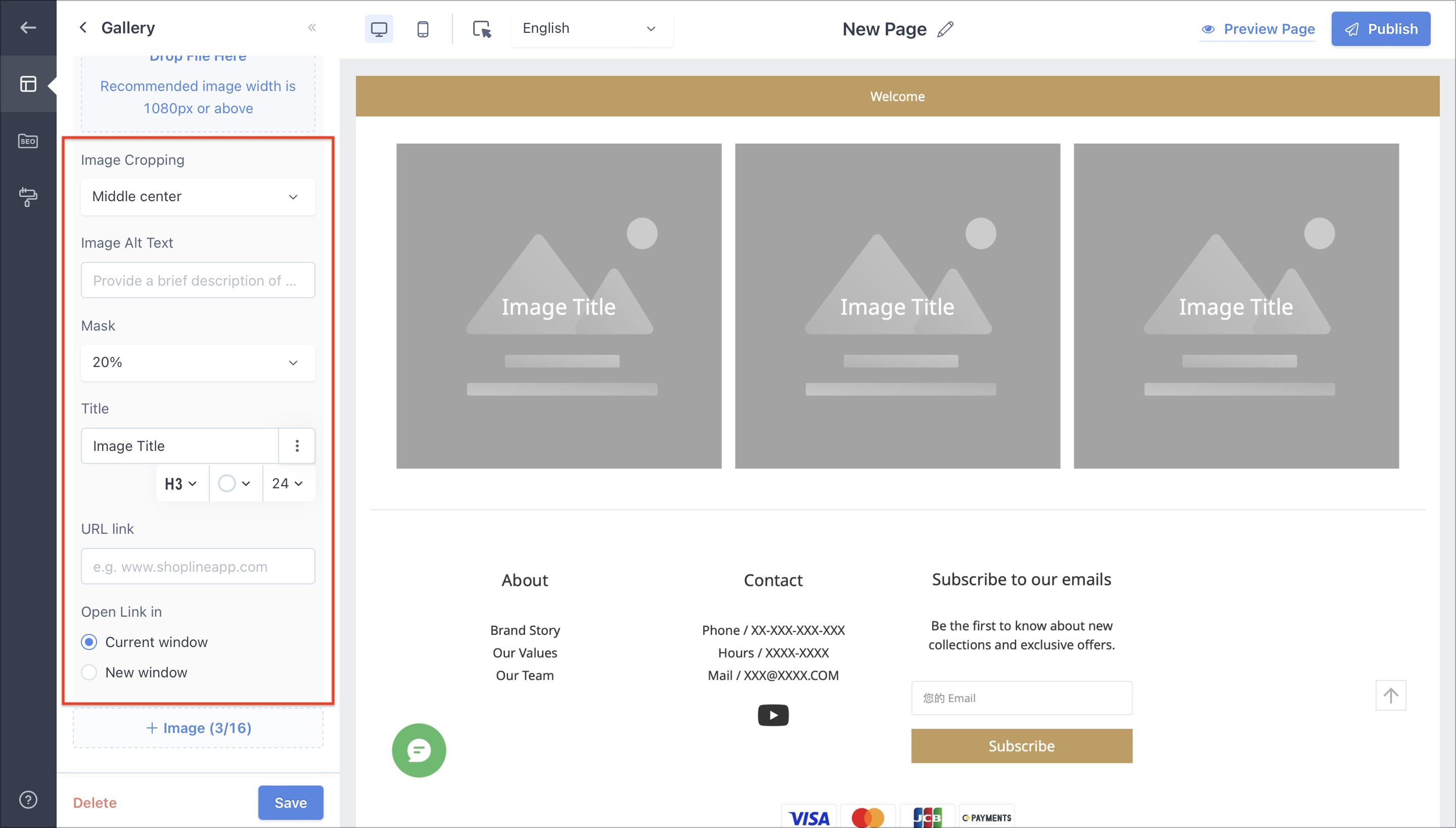1456x828 pixels.
Task: Switch to mobile preview mode
Action: tap(423, 28)
